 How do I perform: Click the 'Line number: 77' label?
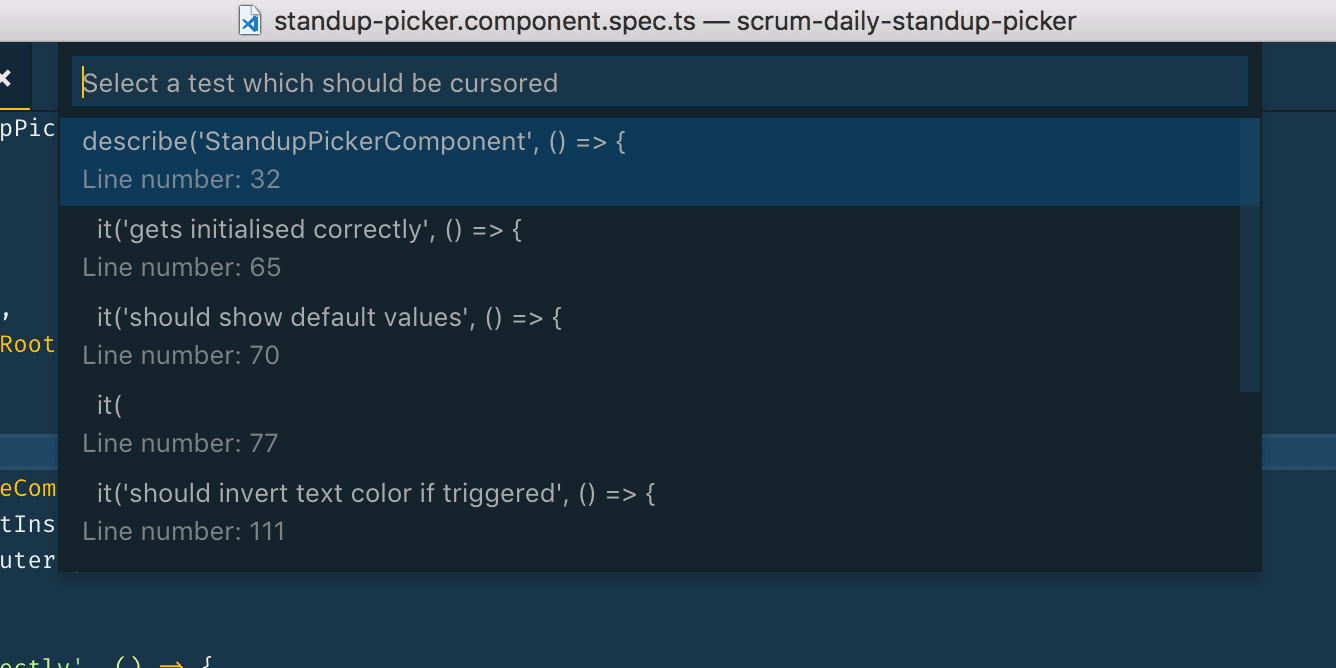click(181, 443)
